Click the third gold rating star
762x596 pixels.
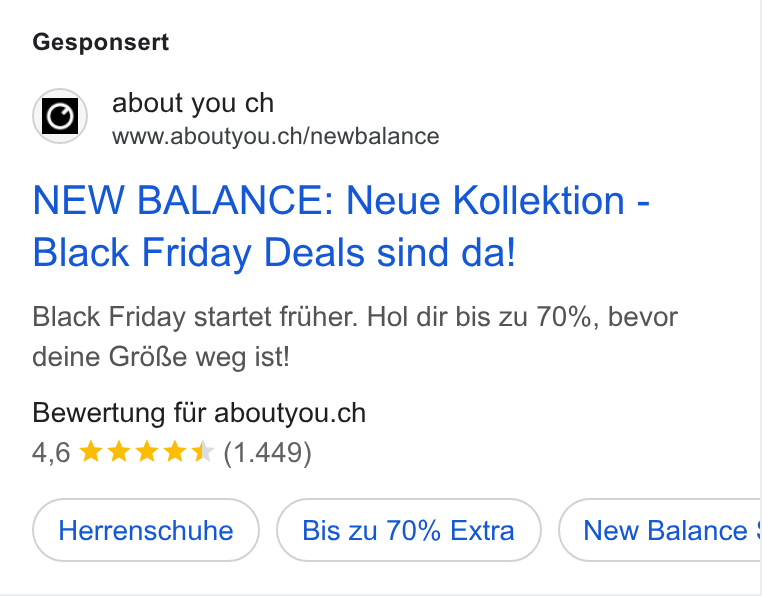point(147,452)
